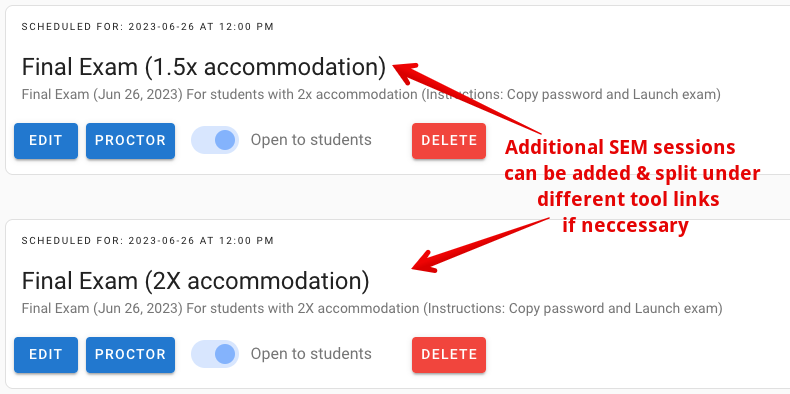Click the red Additional SEM sessions annotation
The height and width of the screenshot is (394, 790).
[x=632, y=186]
